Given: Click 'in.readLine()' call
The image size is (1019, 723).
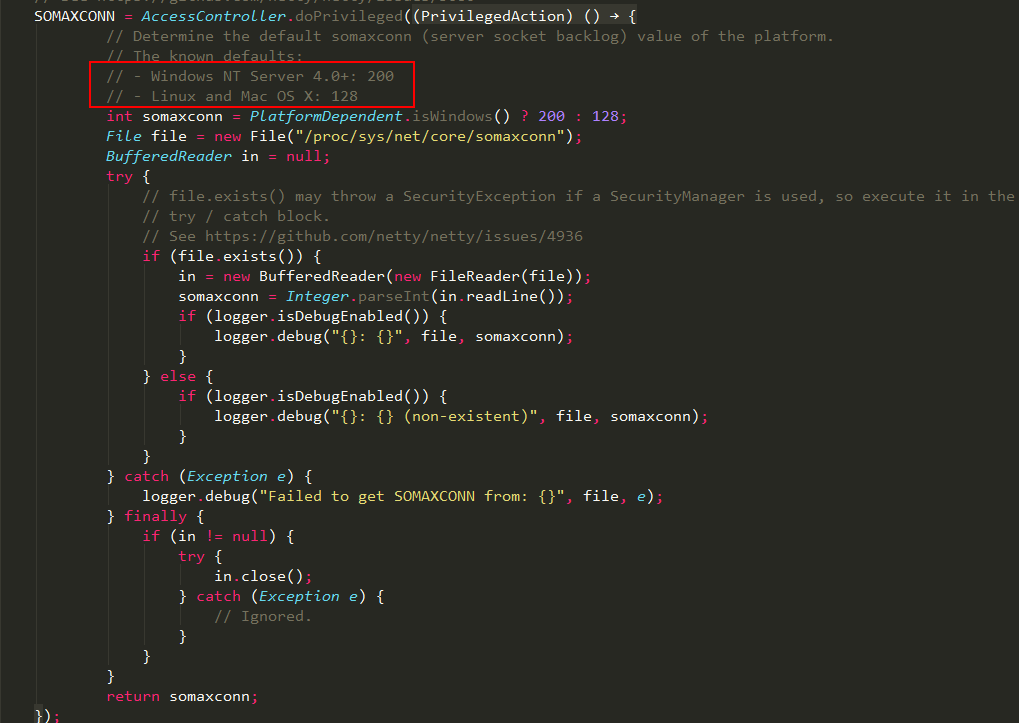Looking at the screenshot, I should 497,297.
